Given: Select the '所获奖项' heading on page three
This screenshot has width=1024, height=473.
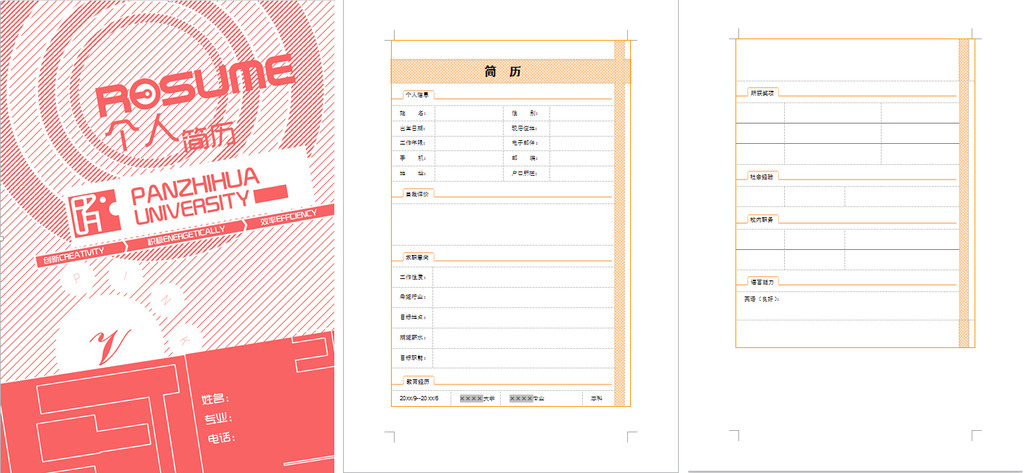Looking at the screenshot, I should tap(762, 93).
